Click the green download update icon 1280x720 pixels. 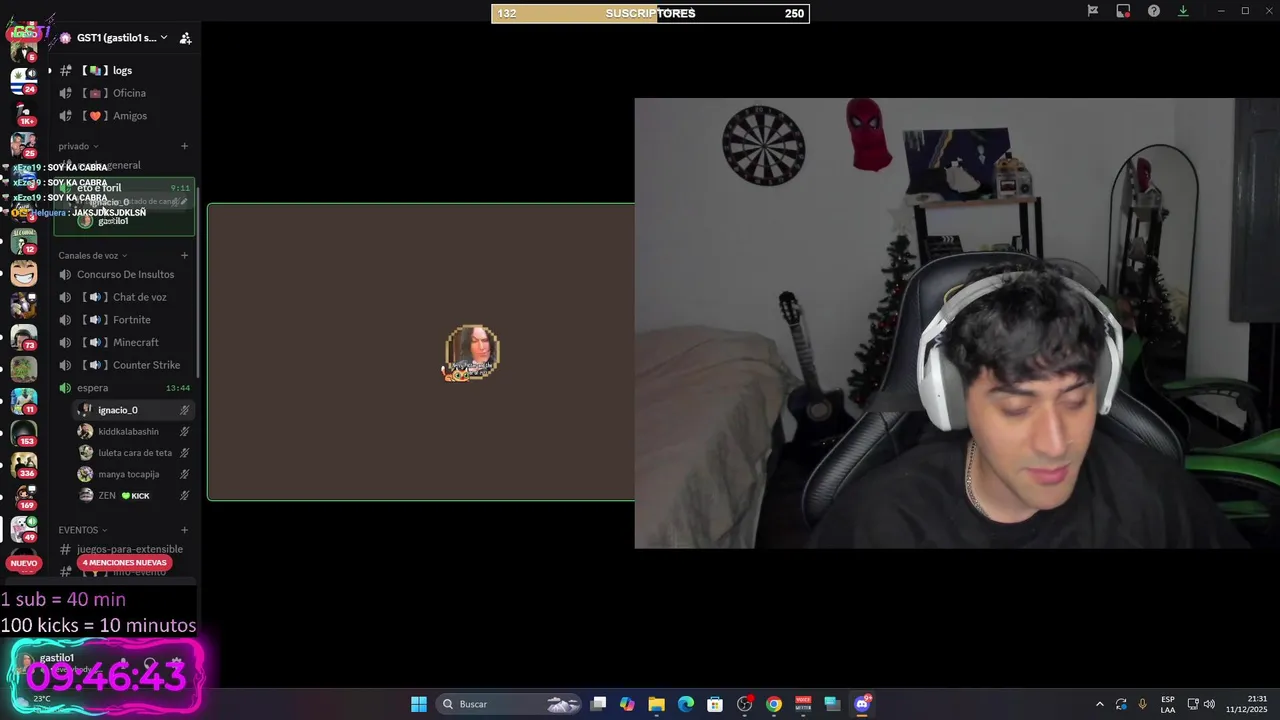click(x=1183, y=11)
